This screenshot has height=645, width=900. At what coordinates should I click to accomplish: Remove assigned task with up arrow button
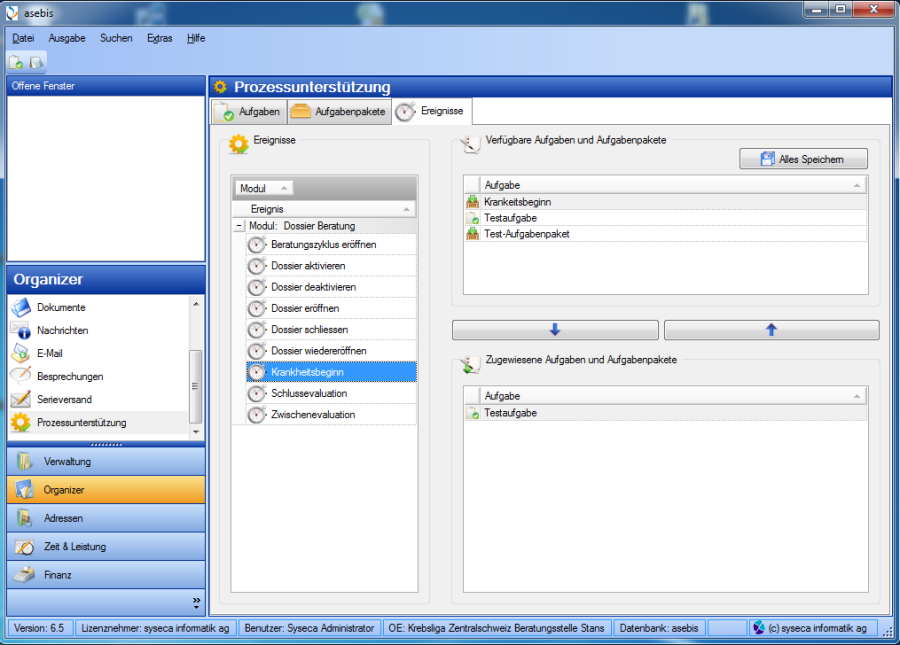(771, 329)
